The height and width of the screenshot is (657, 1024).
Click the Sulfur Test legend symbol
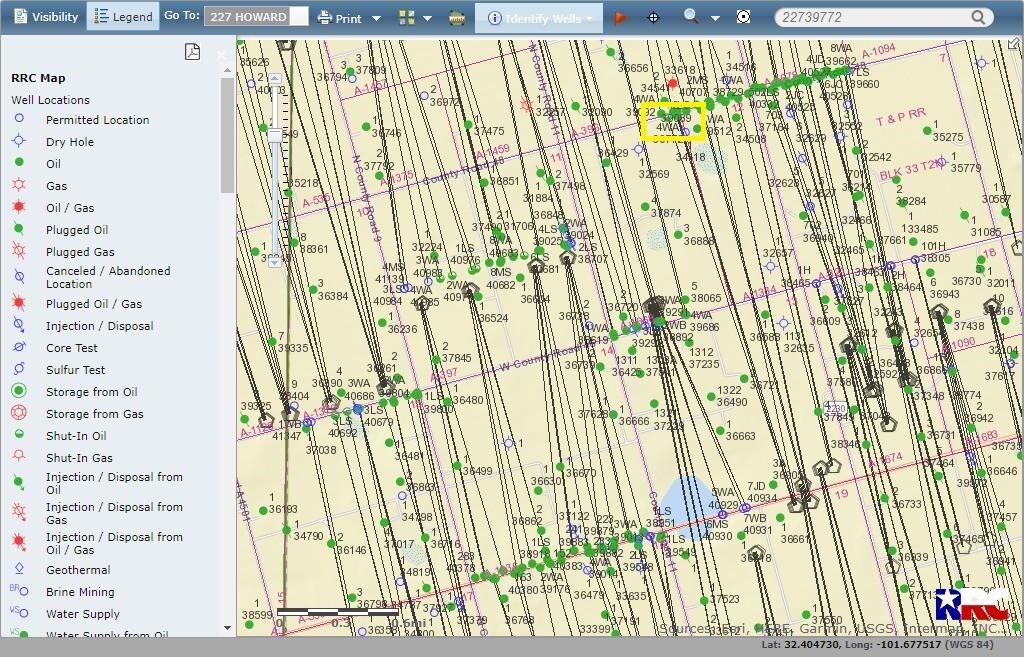tap(19, 369)
